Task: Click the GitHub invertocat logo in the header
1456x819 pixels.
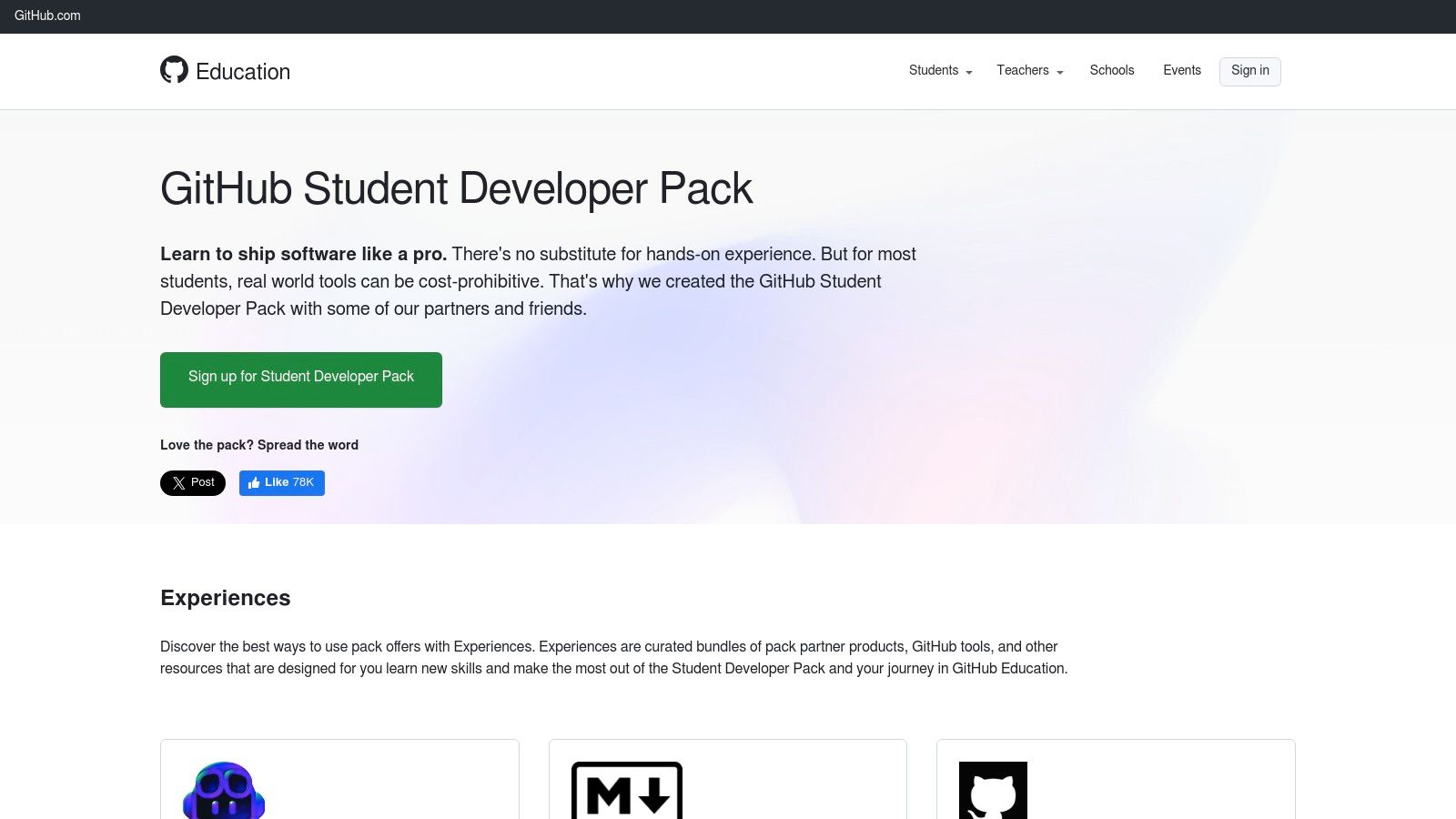Action: point(173,70)
